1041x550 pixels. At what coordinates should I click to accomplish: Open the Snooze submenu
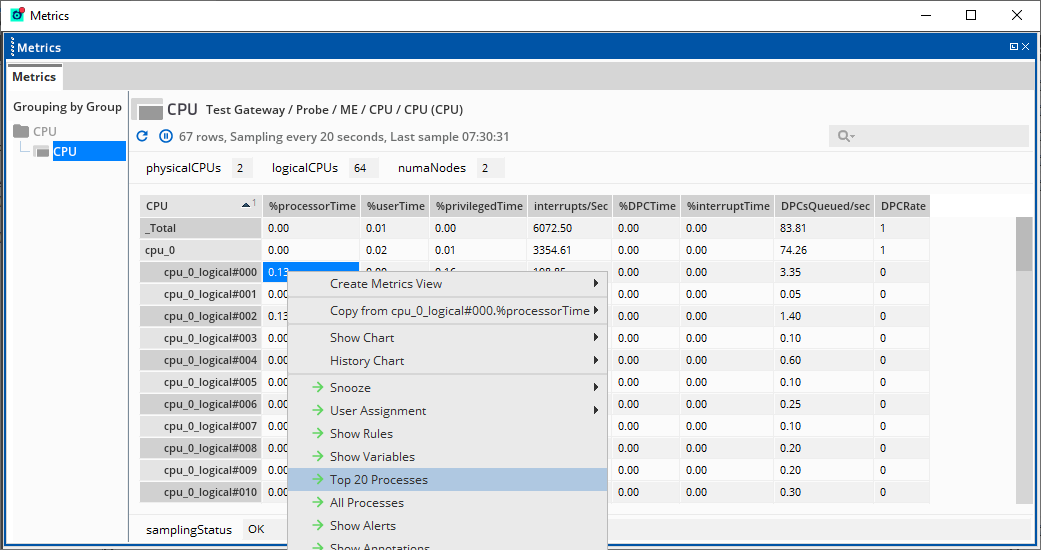[596, 388]
